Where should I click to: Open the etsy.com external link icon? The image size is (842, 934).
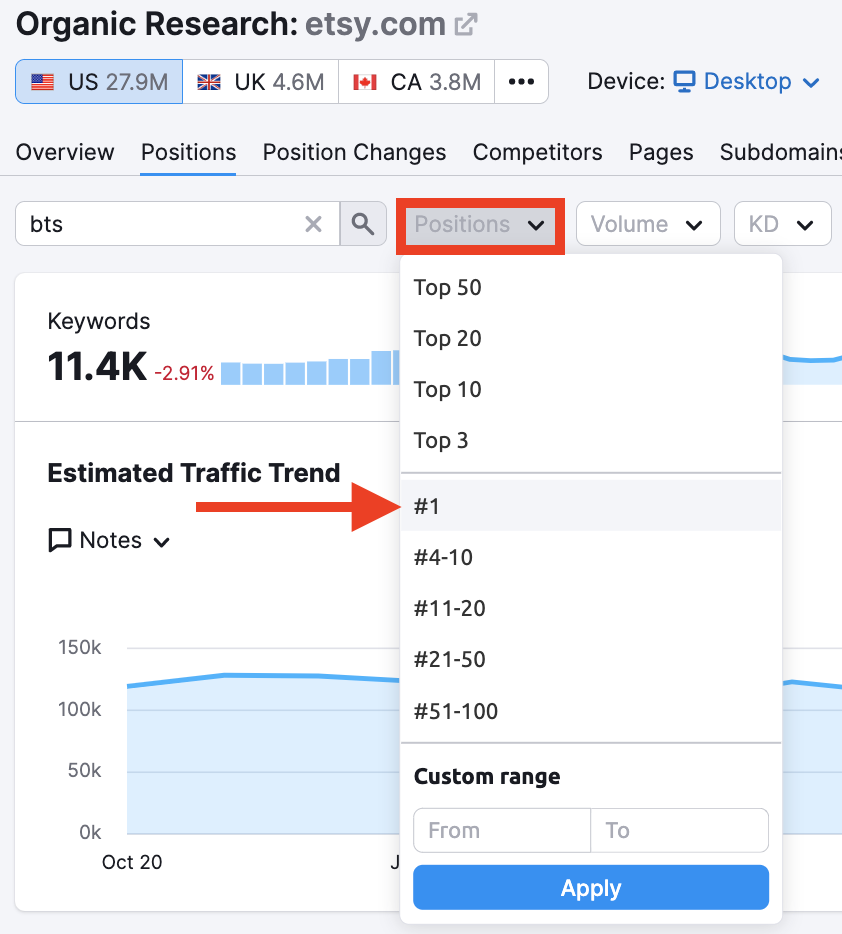coord(466,25)
